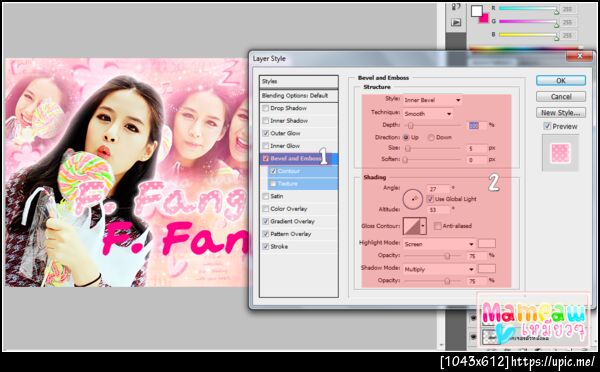
Task: Open the Gradient Overlay settings row
Action: (x=298, y=221)
